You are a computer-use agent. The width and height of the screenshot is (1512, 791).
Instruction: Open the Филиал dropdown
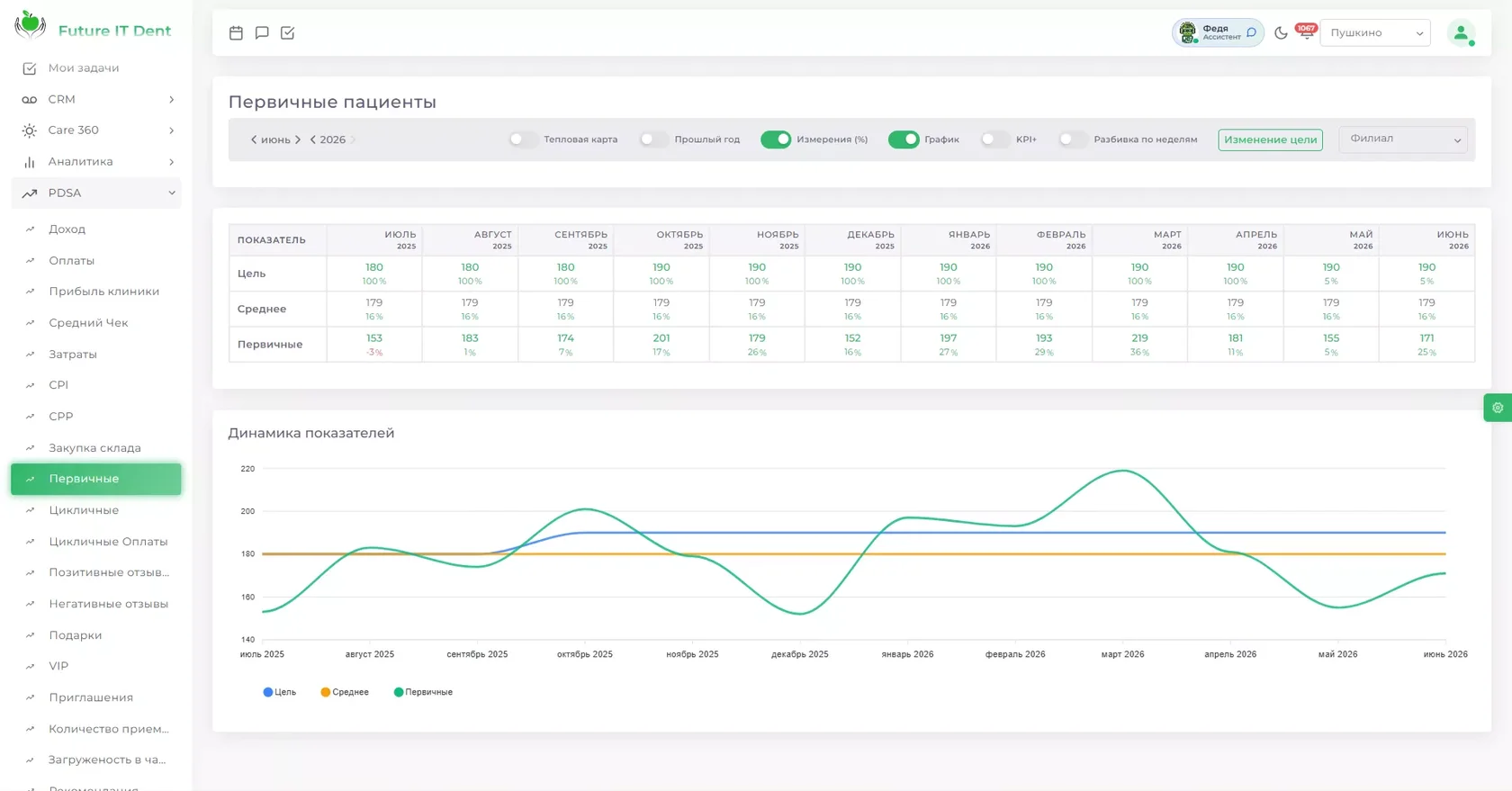coord(1403,139)
